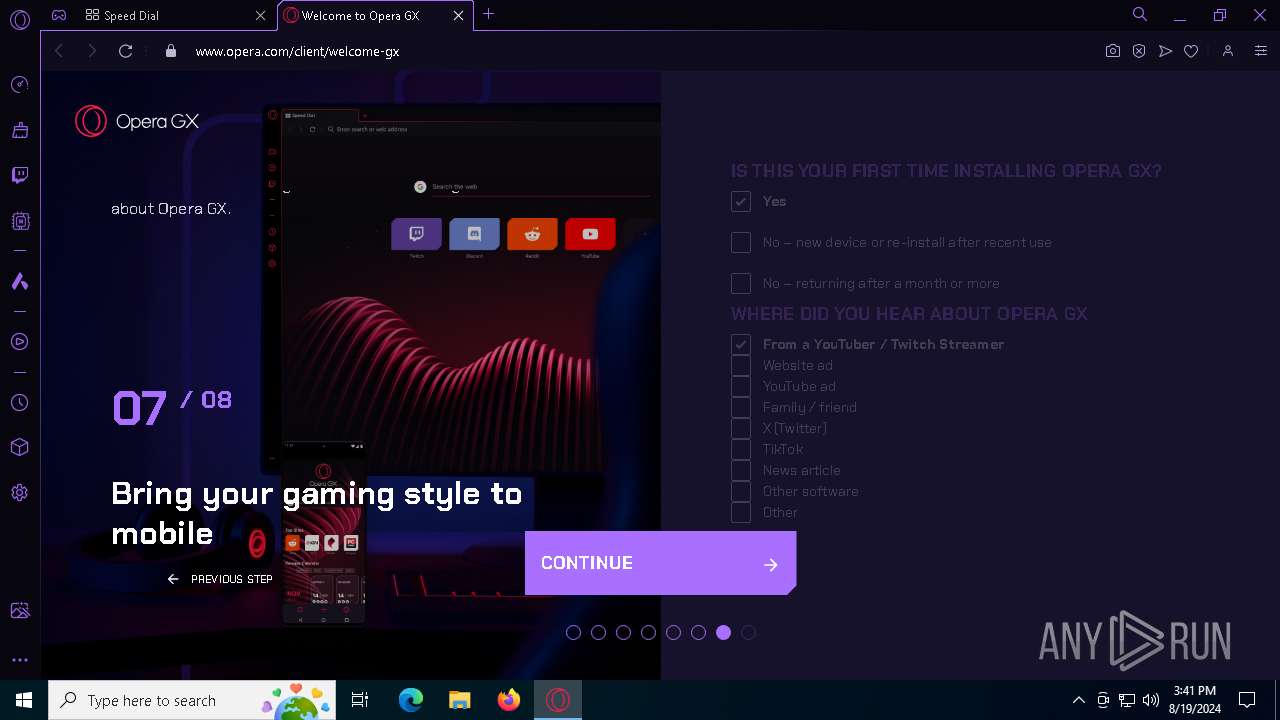Open volume control in system tray
Viewport: 1280px width, 720px height.
[x=1150, y=700]
